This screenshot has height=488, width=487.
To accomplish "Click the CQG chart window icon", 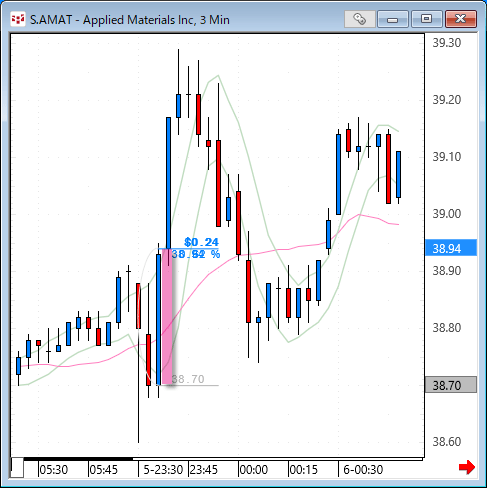I will tap(18, 19).
